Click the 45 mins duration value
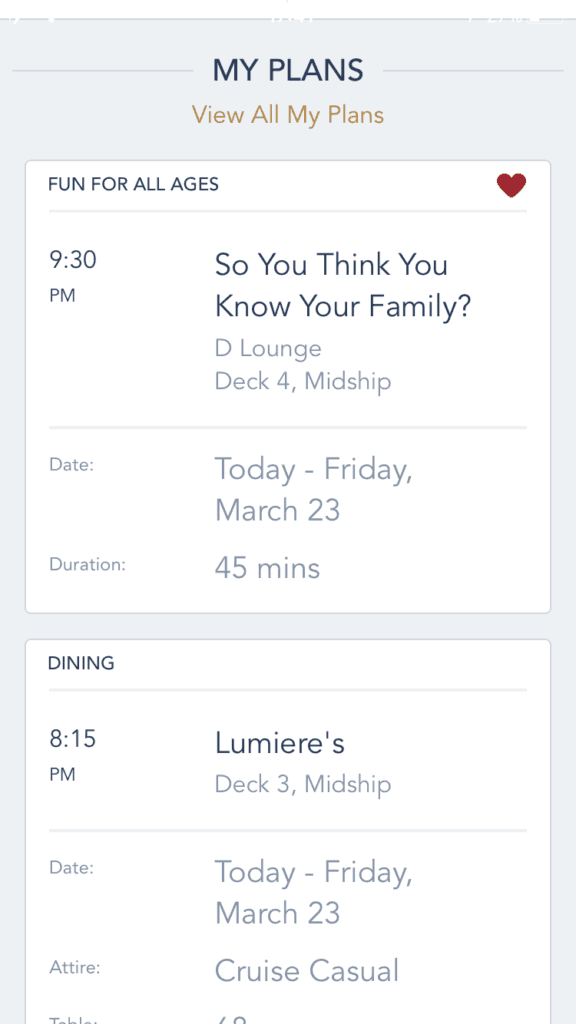Screen dimensions: 576x1024 pos(267,567)
